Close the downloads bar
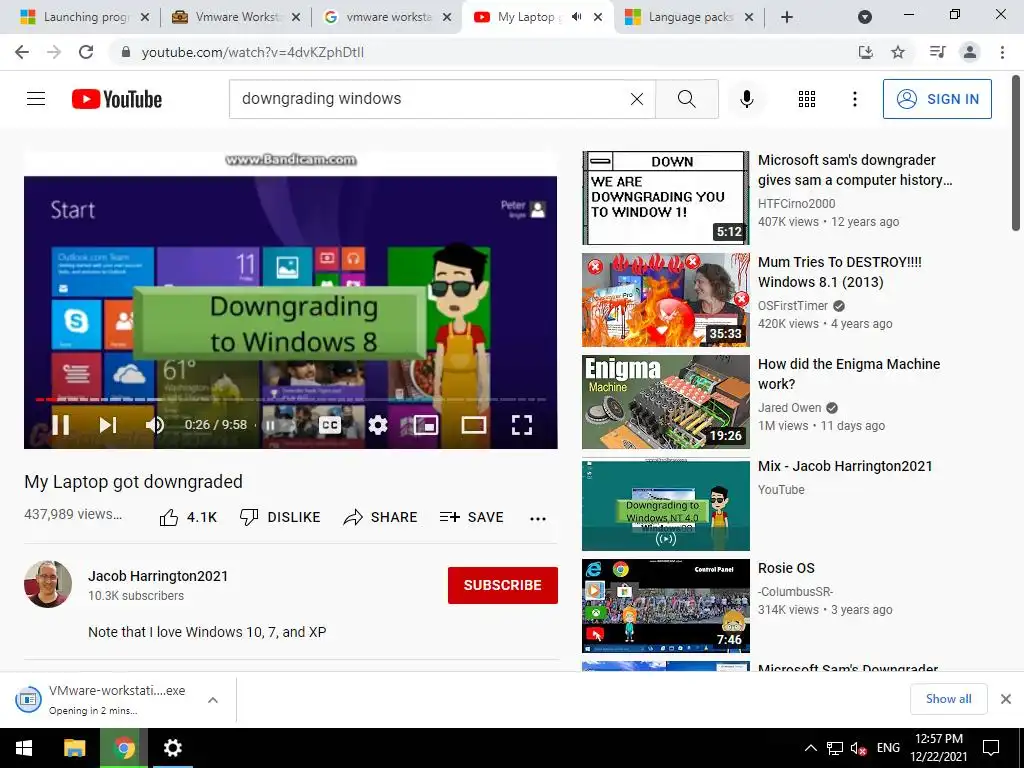This screenshot has height=768, width=1024. 1006,699
